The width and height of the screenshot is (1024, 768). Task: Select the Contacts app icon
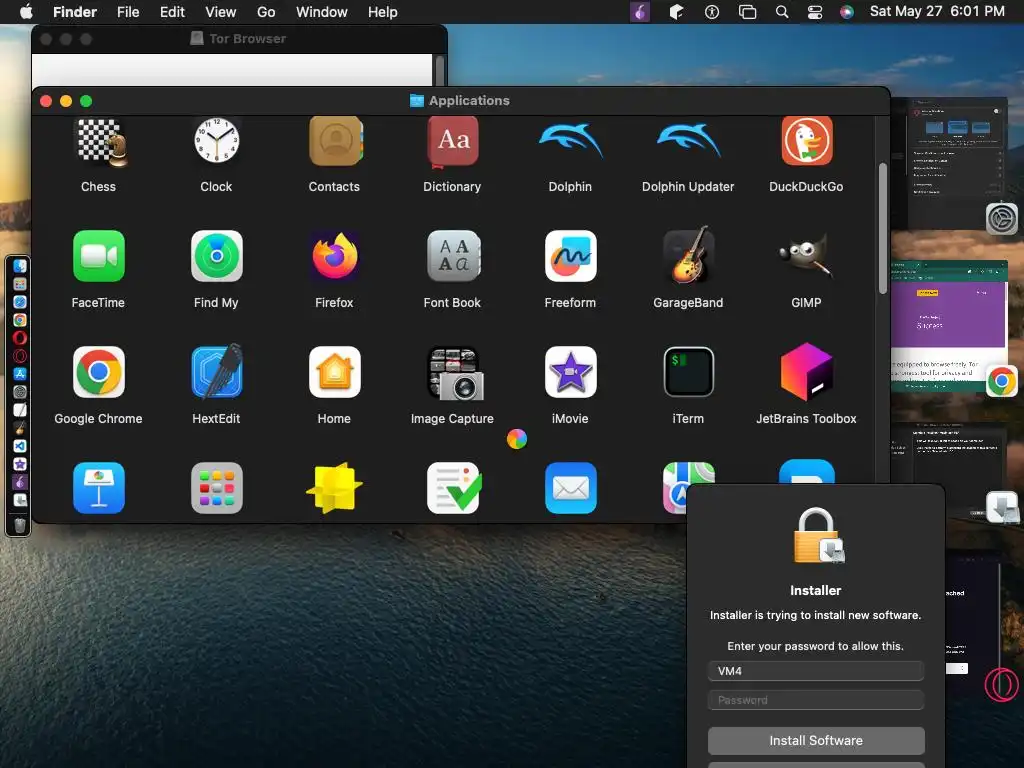tap(335, 140)
